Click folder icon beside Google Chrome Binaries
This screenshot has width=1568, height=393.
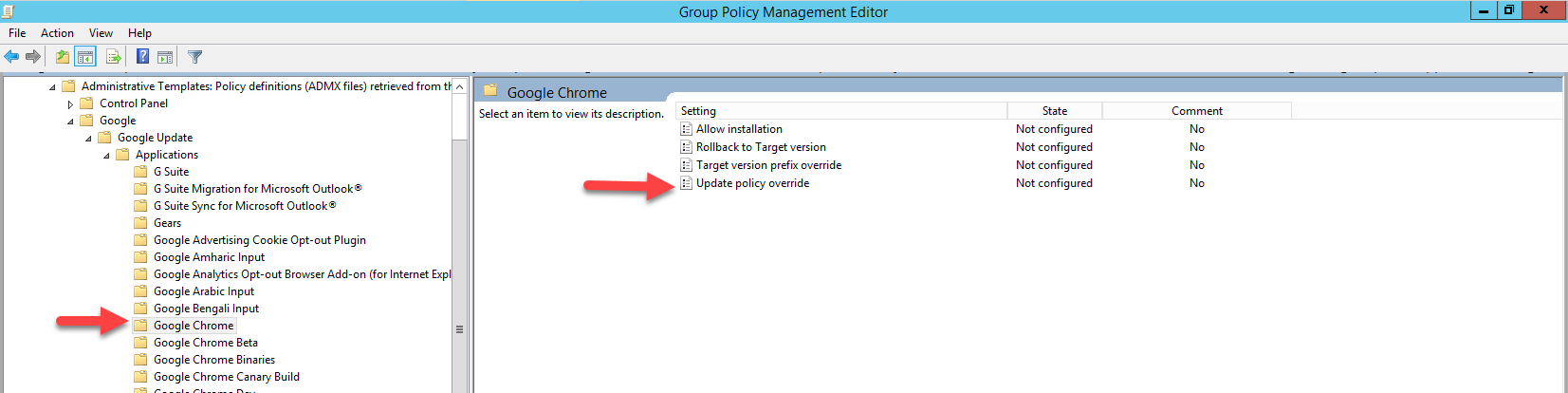[140, 360]
